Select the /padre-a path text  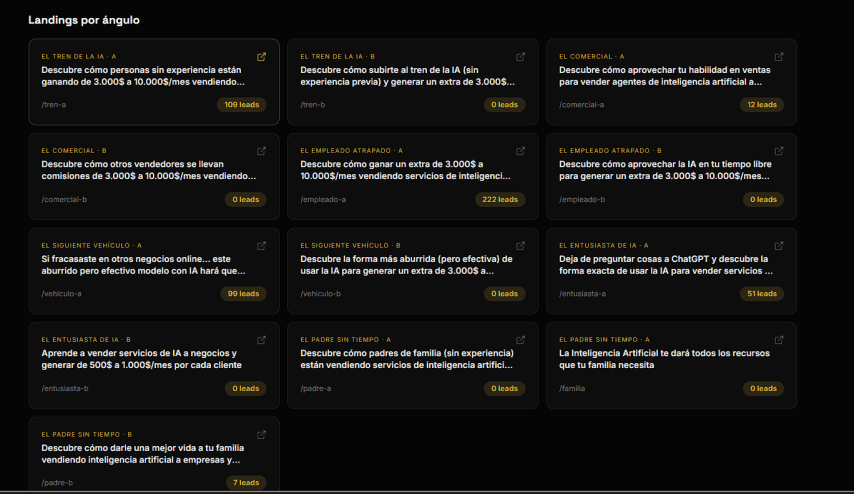[316, 388]
